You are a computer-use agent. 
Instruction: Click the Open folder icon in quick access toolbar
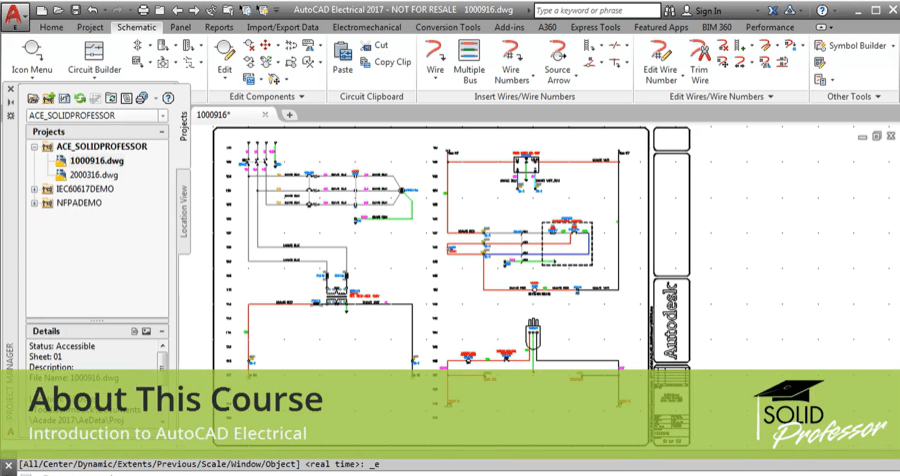tap(59, 10)
